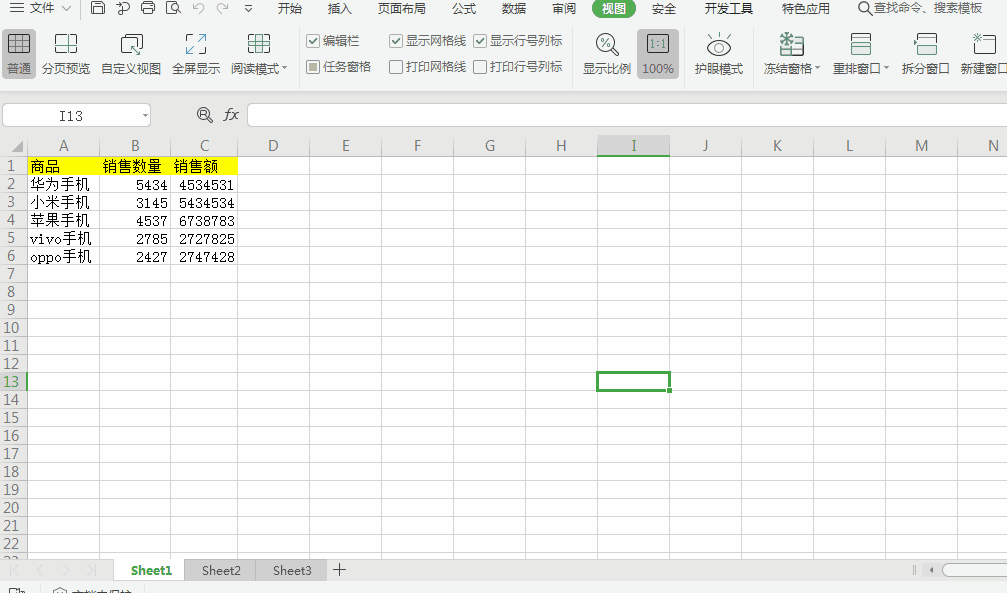
Task: Go to the first sheet arrow
Action: (14, 570)
